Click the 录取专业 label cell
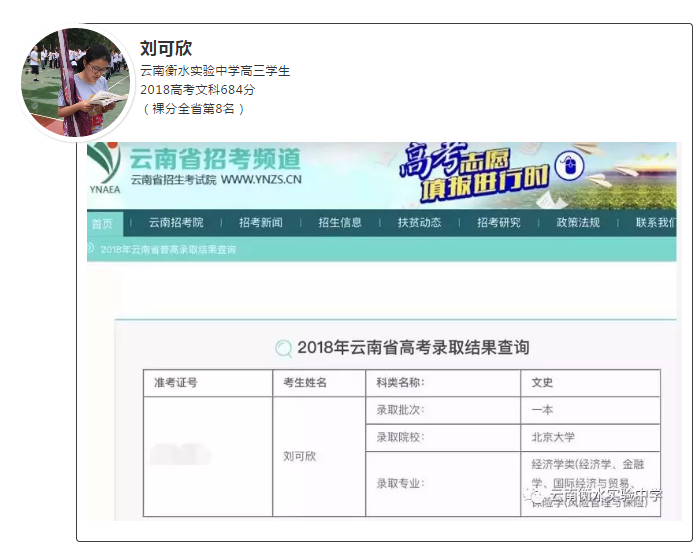696x553 pixels. pos(443,484)
